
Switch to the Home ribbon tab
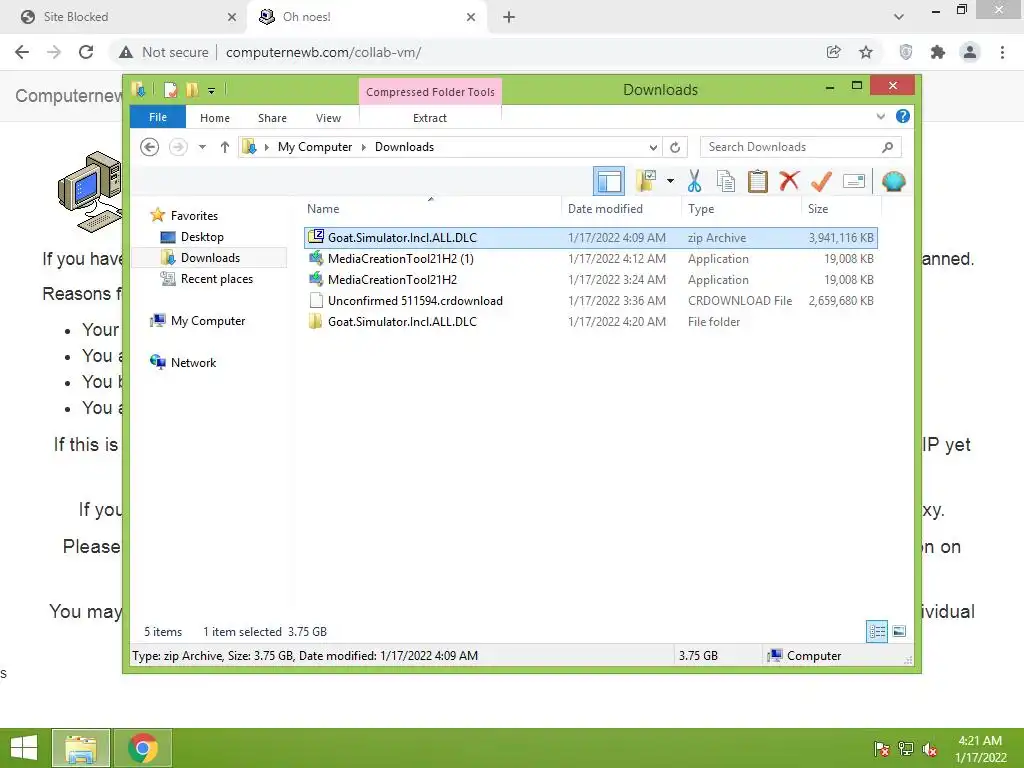tap(215, 118)
